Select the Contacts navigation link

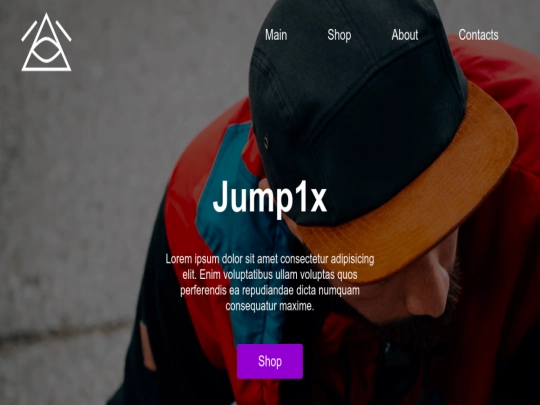(x=478, y=35)
